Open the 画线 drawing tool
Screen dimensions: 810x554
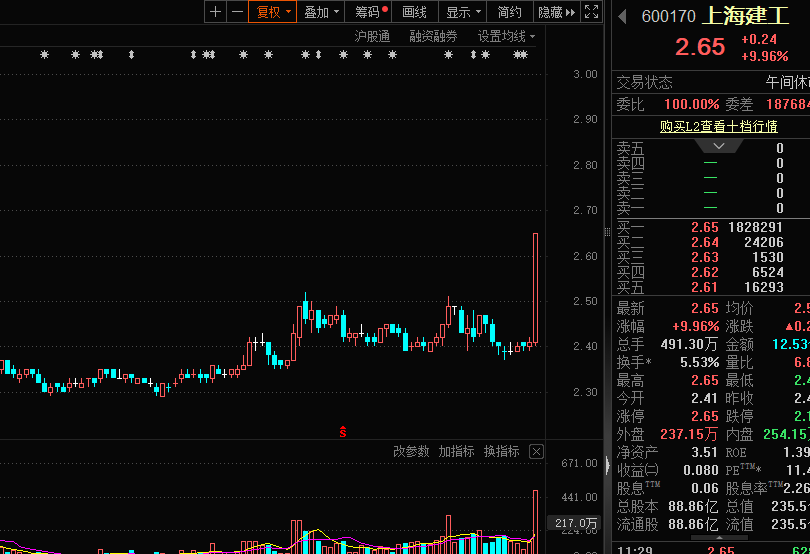(x=414, y=12)
